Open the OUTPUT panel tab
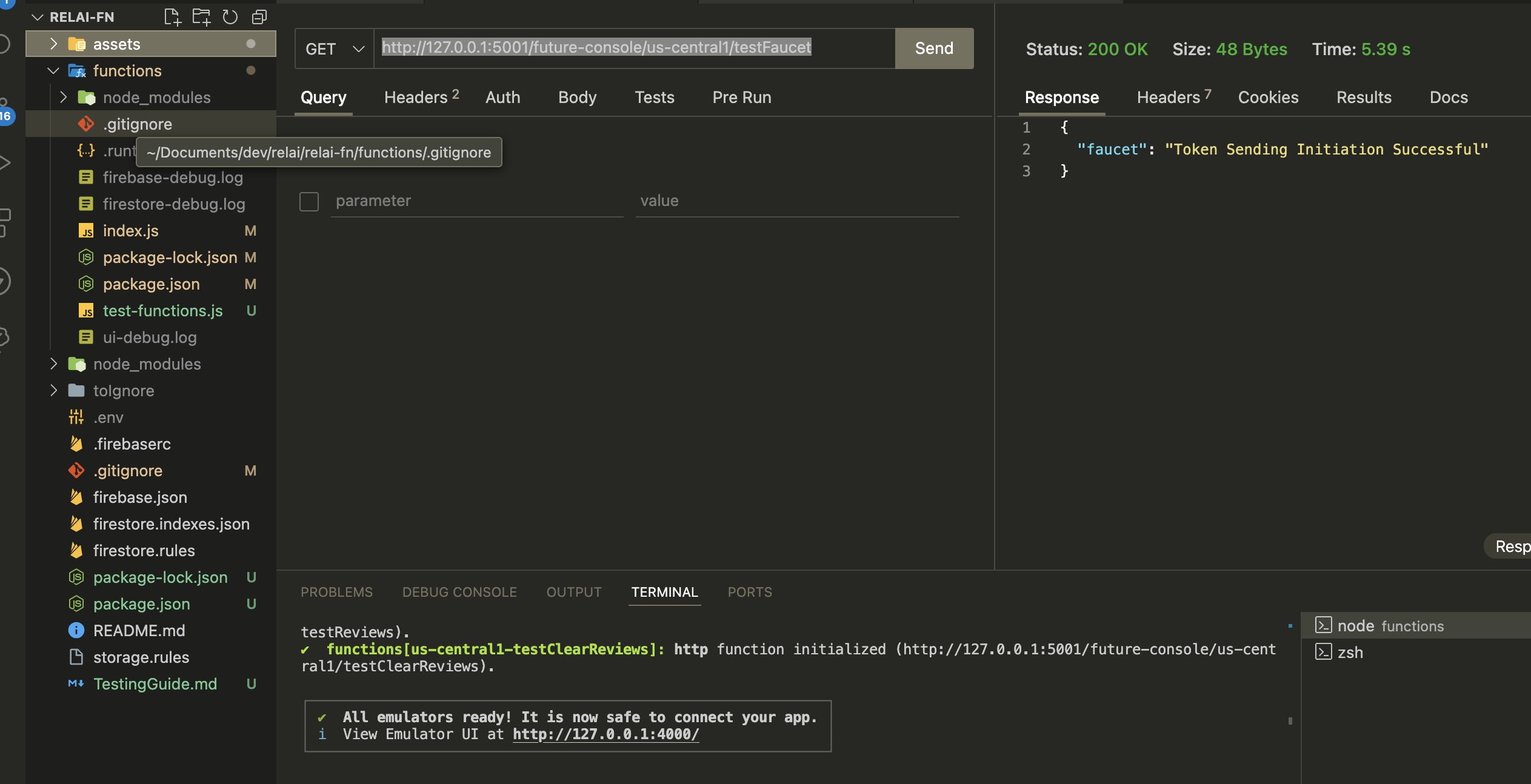This screenshot has width=1531, height=784. point(574,592)
